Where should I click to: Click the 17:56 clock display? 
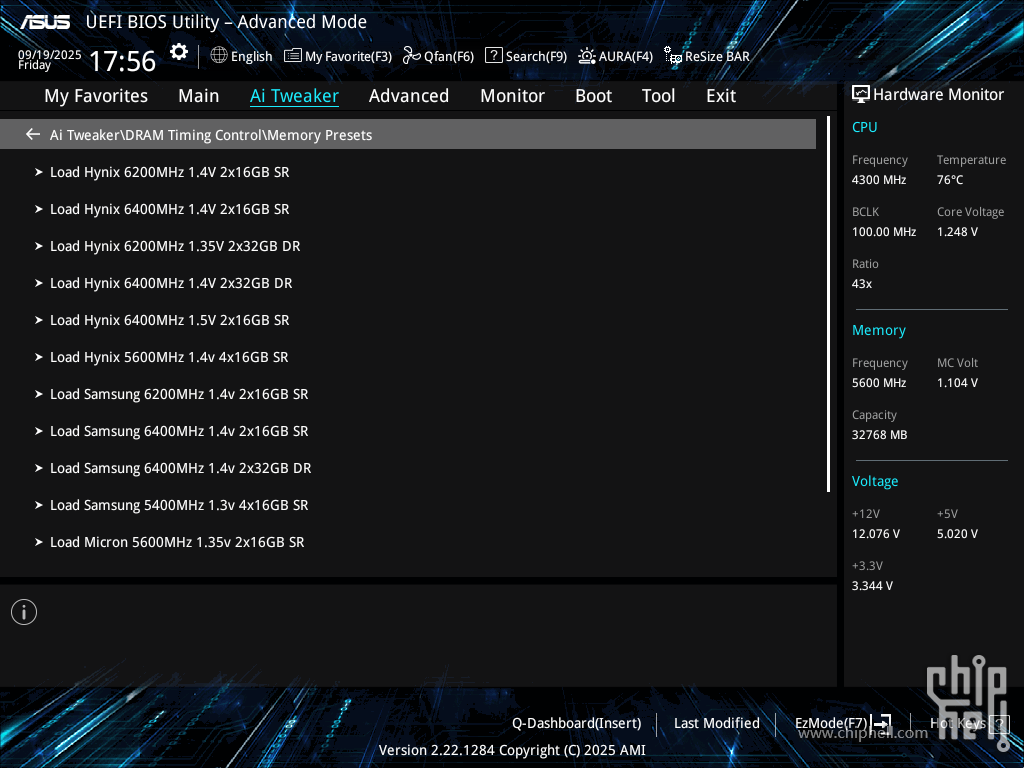[122, 61]
